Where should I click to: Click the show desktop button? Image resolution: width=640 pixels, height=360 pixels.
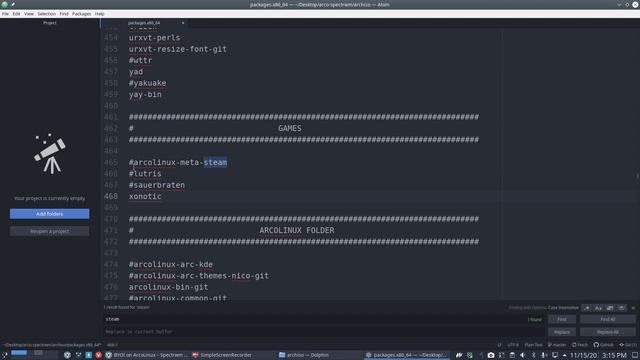[x=635, y=355]
